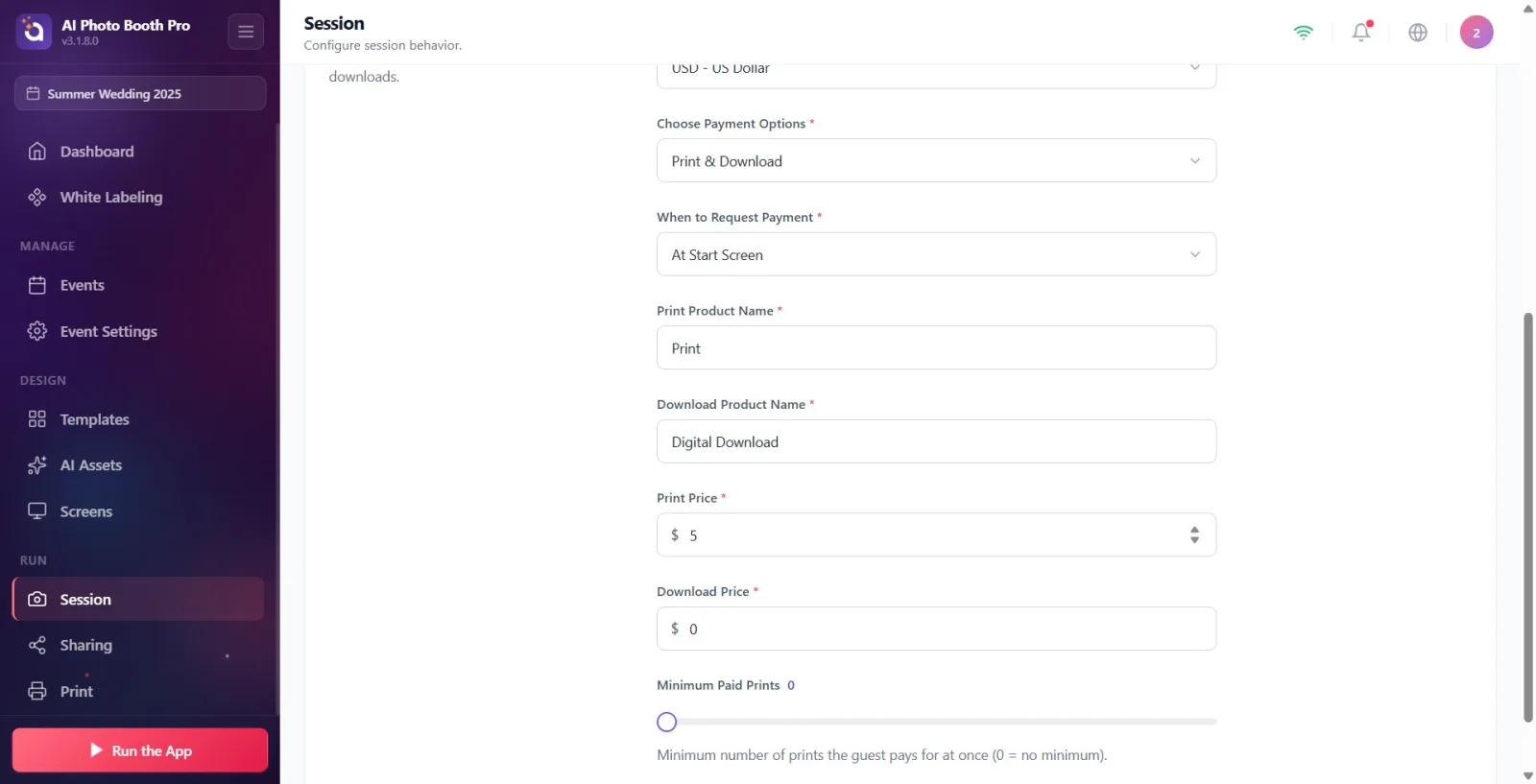Click the 'Minimum number of prints' help text
1536x784 pixels.
click(882, 755)
